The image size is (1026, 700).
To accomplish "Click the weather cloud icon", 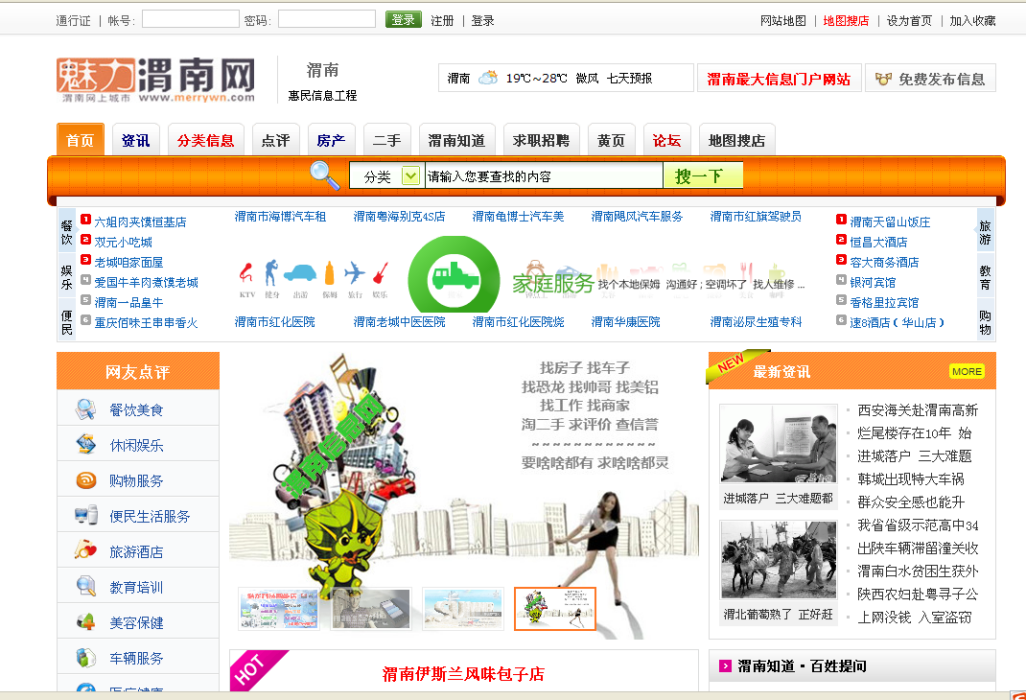I will [488, 78].
